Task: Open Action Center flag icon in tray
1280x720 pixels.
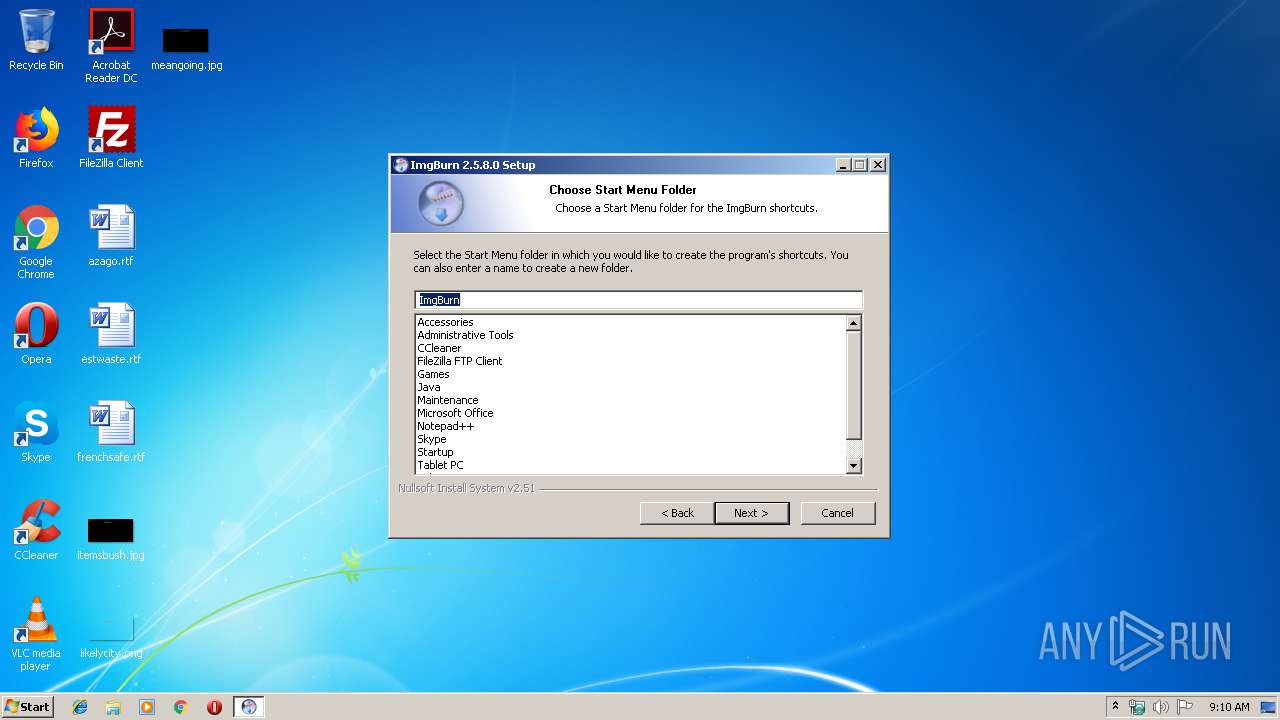Action: pyautogui.click(x=1185, y=707)
